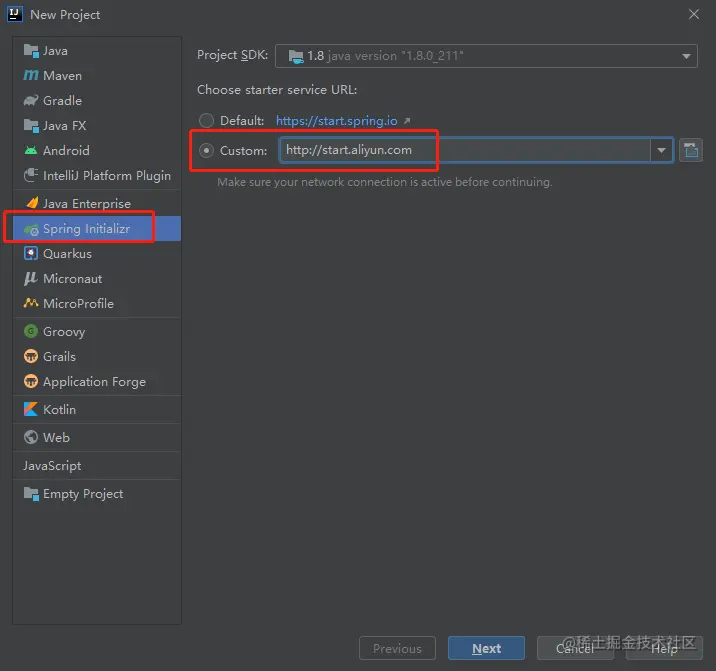
Task: Click the browse button beside the custom URL field
Action: tap(691, 150)
